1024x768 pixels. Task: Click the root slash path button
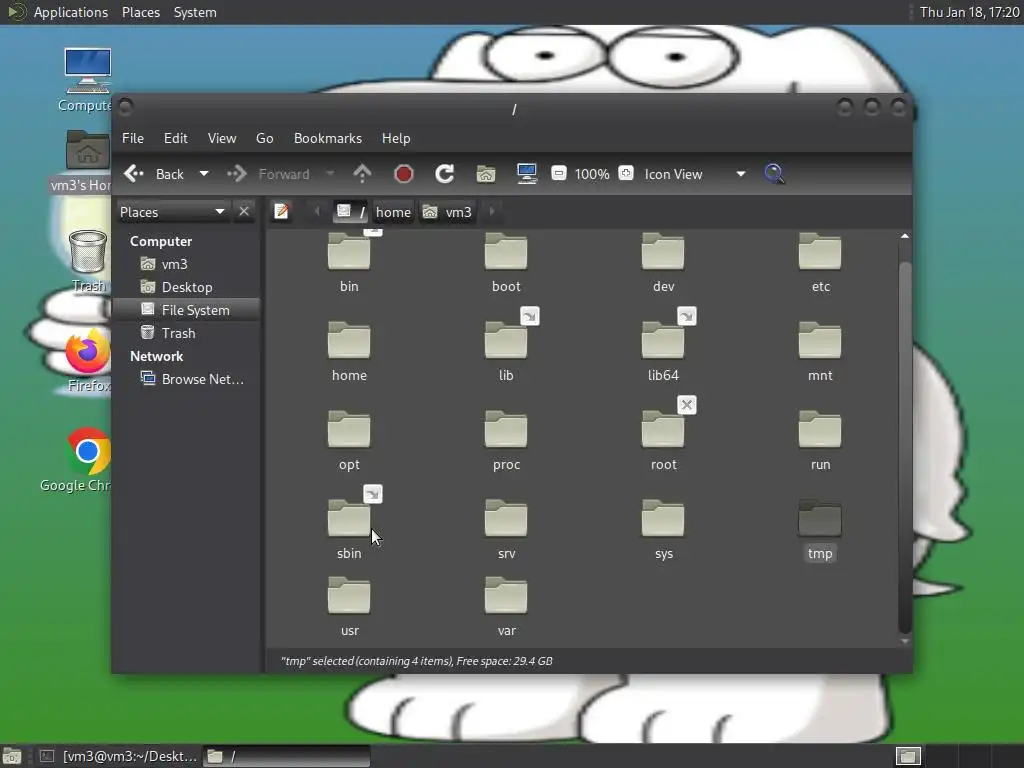pos(351,212)
